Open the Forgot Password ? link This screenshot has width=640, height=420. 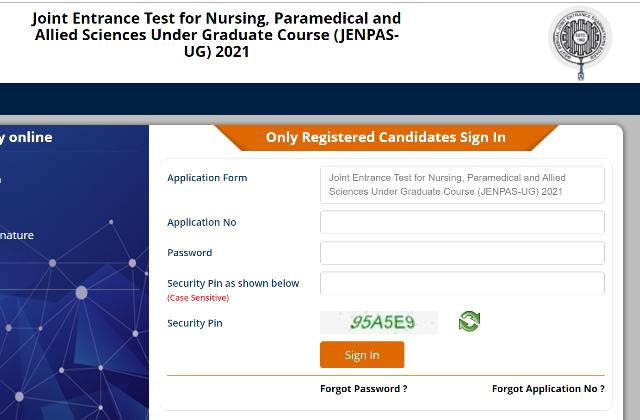click(364, 389)
